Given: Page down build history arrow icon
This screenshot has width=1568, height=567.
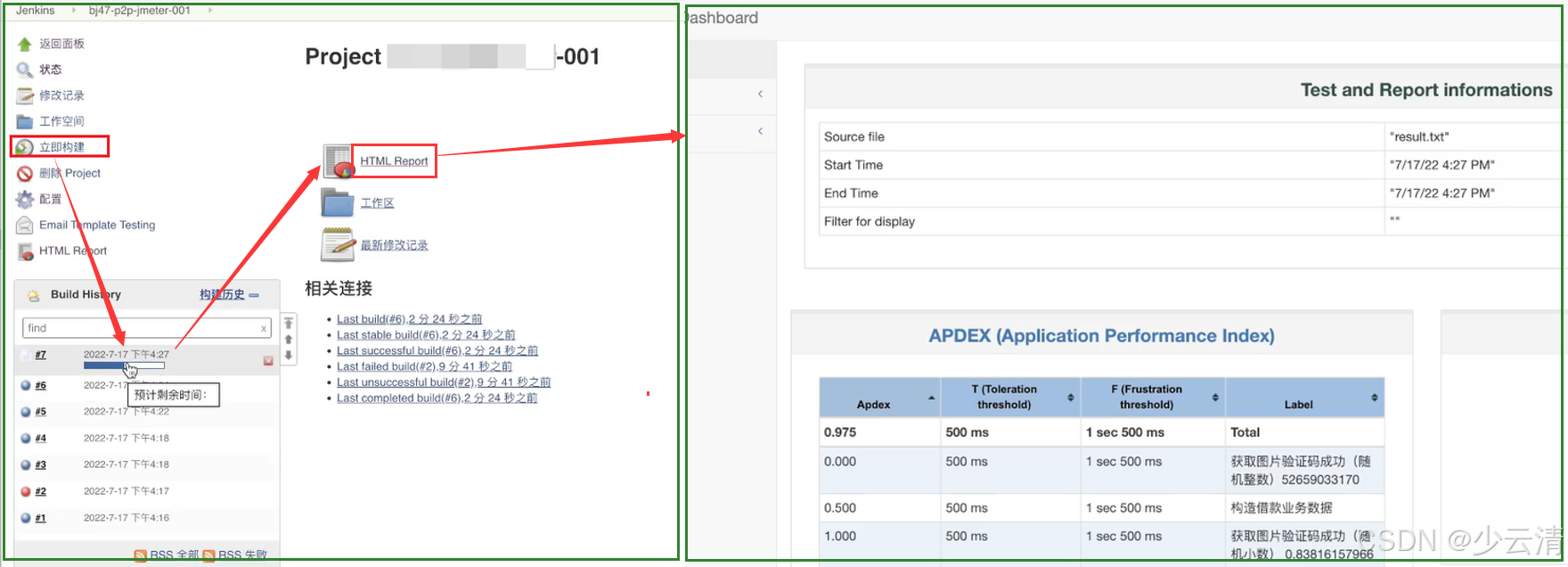Looking at the screenshot, I should 289,356.
